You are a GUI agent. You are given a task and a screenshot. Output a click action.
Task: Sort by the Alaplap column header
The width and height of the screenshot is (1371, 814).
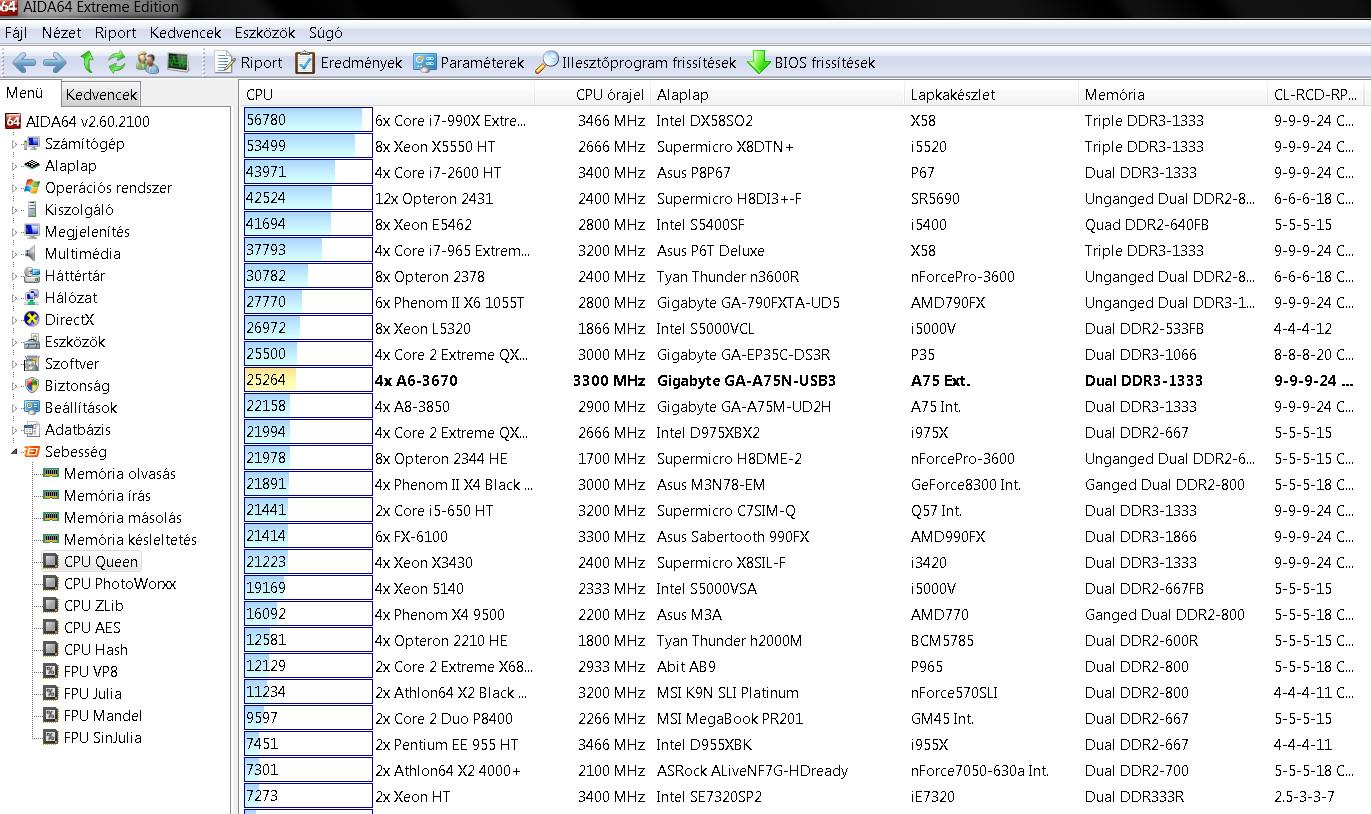tap(777, 95)
